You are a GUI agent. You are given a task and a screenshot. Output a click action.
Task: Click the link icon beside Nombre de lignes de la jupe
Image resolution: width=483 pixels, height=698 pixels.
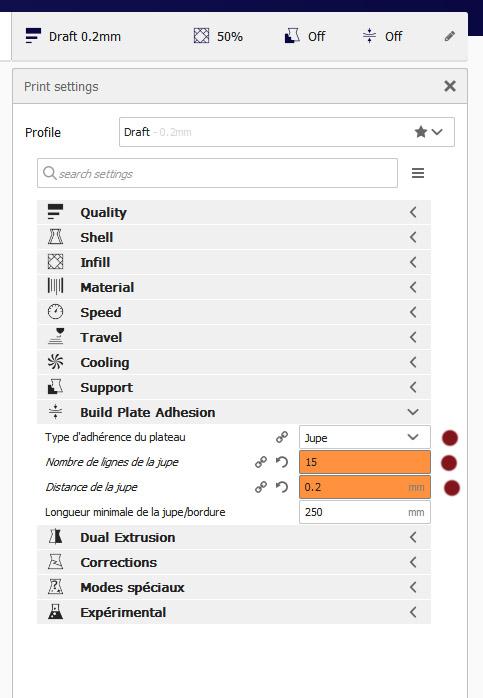(x=261, y=462)
